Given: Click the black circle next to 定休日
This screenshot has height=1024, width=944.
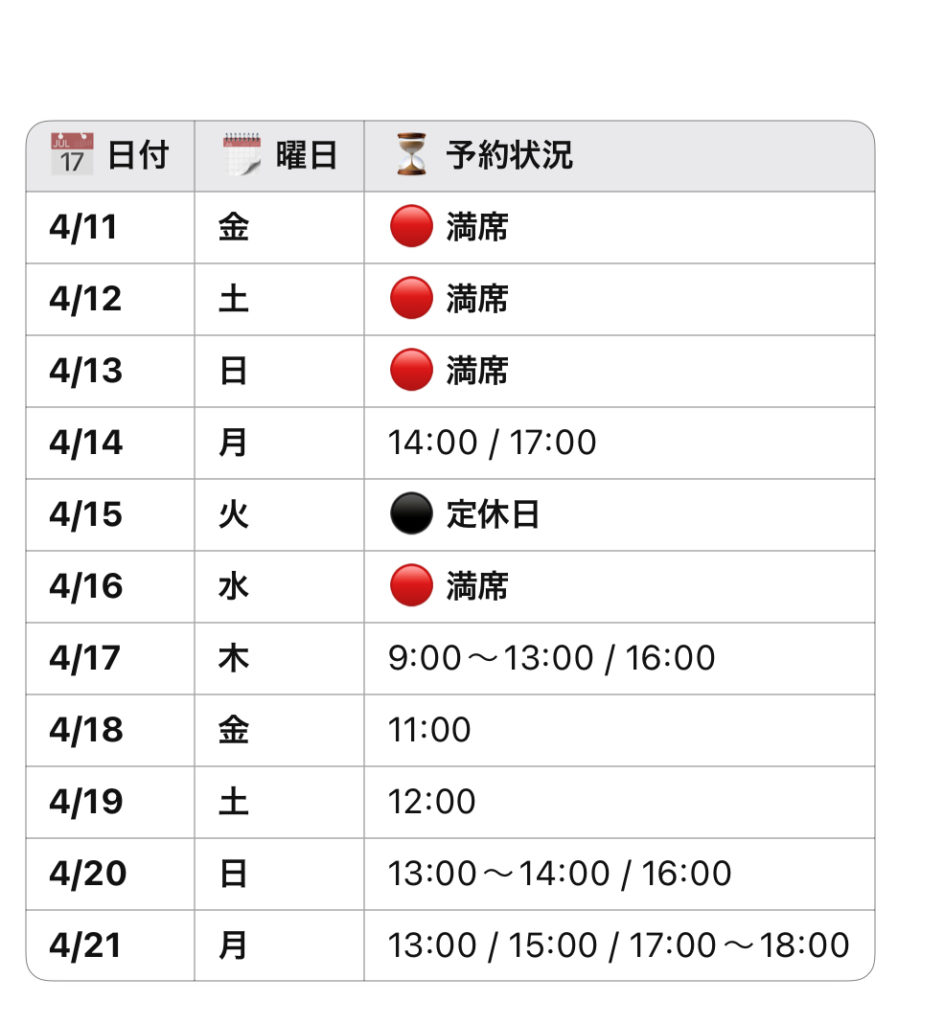Looking at the screenshot, I should [x=411, y=514].
